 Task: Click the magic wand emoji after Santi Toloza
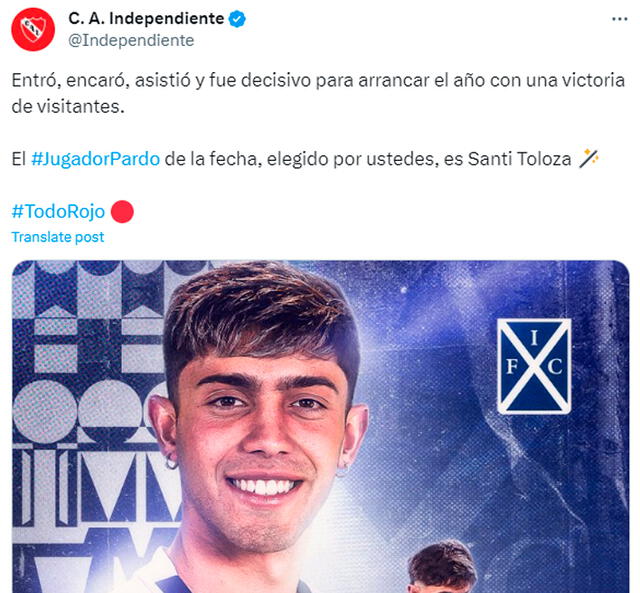[589, 158]
